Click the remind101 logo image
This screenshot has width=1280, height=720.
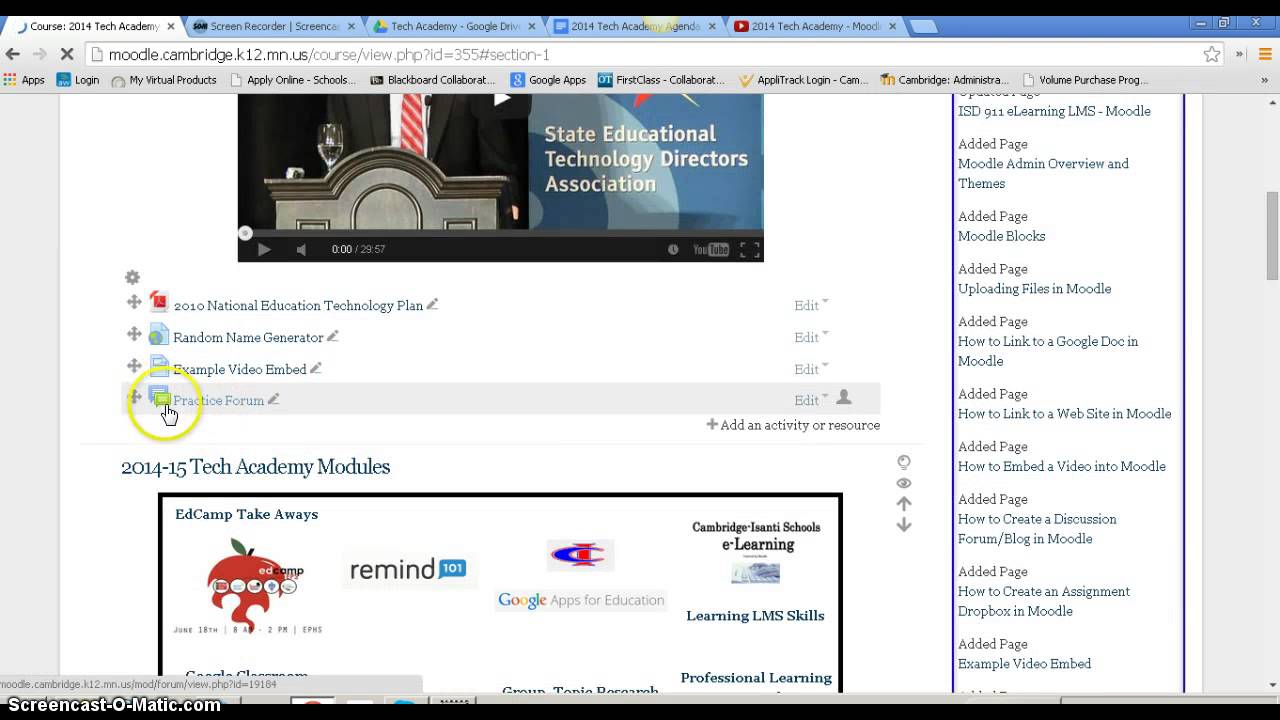click(x=408, y=569)
